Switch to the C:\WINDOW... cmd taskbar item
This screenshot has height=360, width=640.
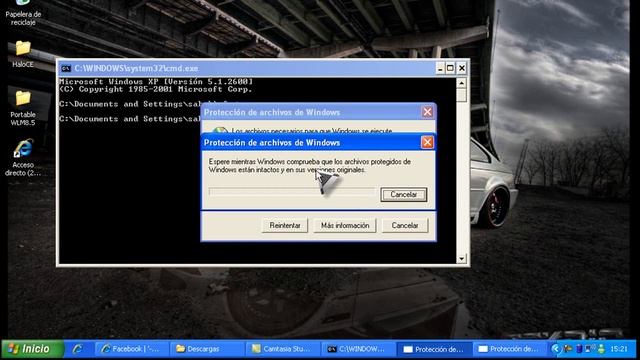coord(358,349)
